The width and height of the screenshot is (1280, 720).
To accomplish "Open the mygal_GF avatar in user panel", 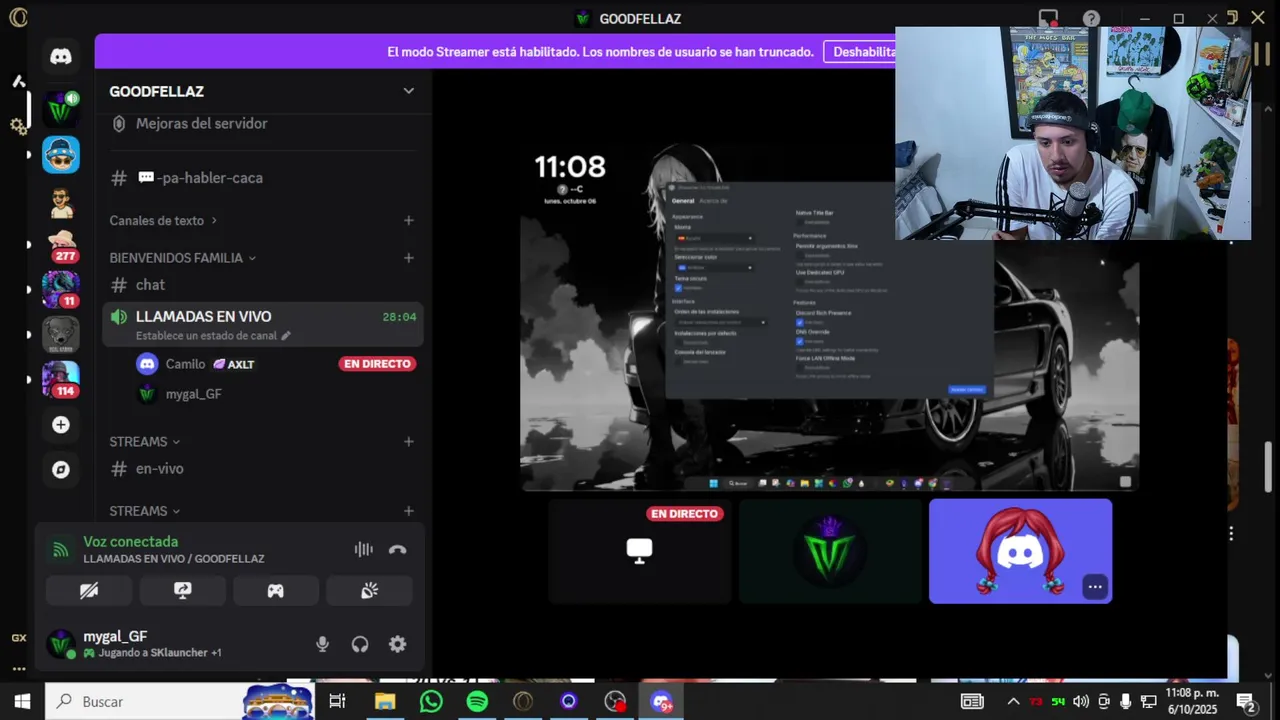I will coord(61,644).
